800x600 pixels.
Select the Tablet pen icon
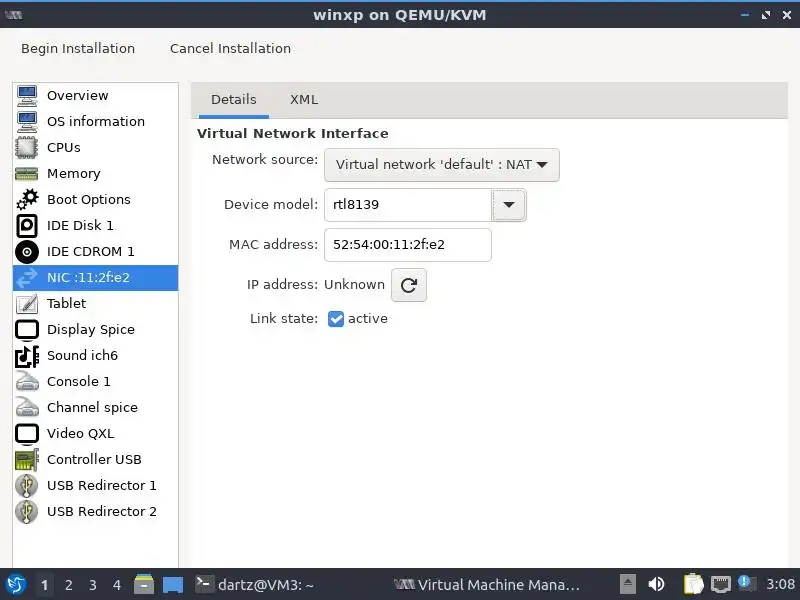(x=27, y=304)
